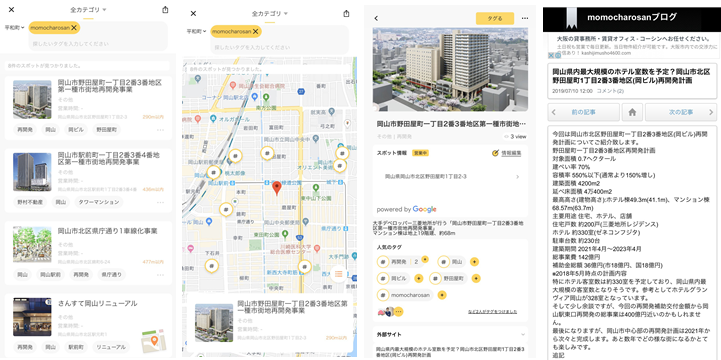721x360 pixels.
Task: Expand the 外部サイト section
Action: click(x=523, y=334)
